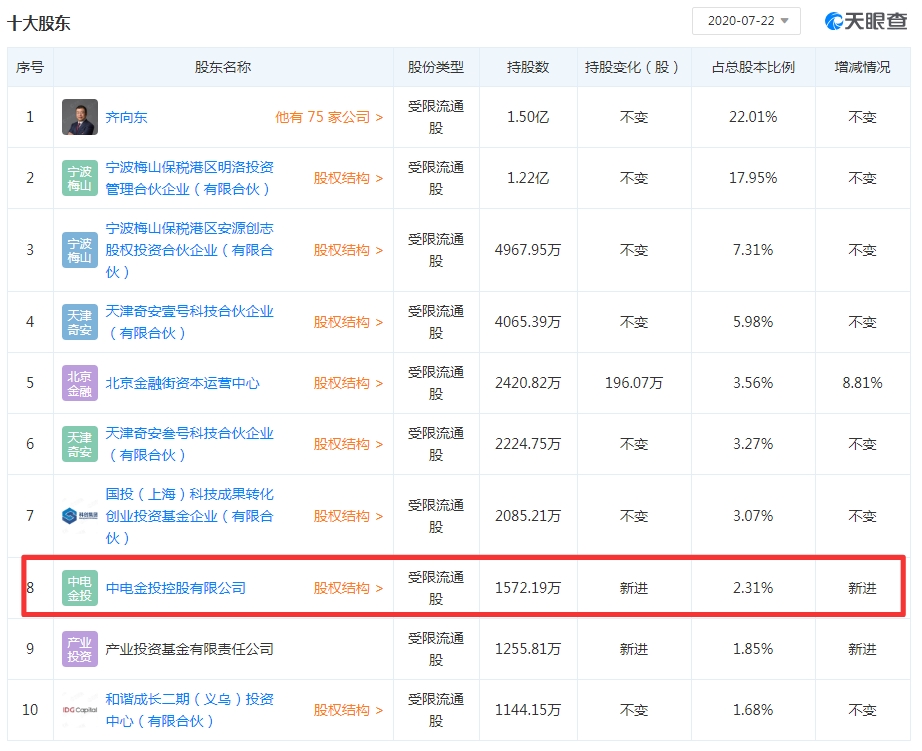Open the 2020-07-22 date dropdown
The height and width of the screenshot is (751, 922).
click(x=746, y=21)
